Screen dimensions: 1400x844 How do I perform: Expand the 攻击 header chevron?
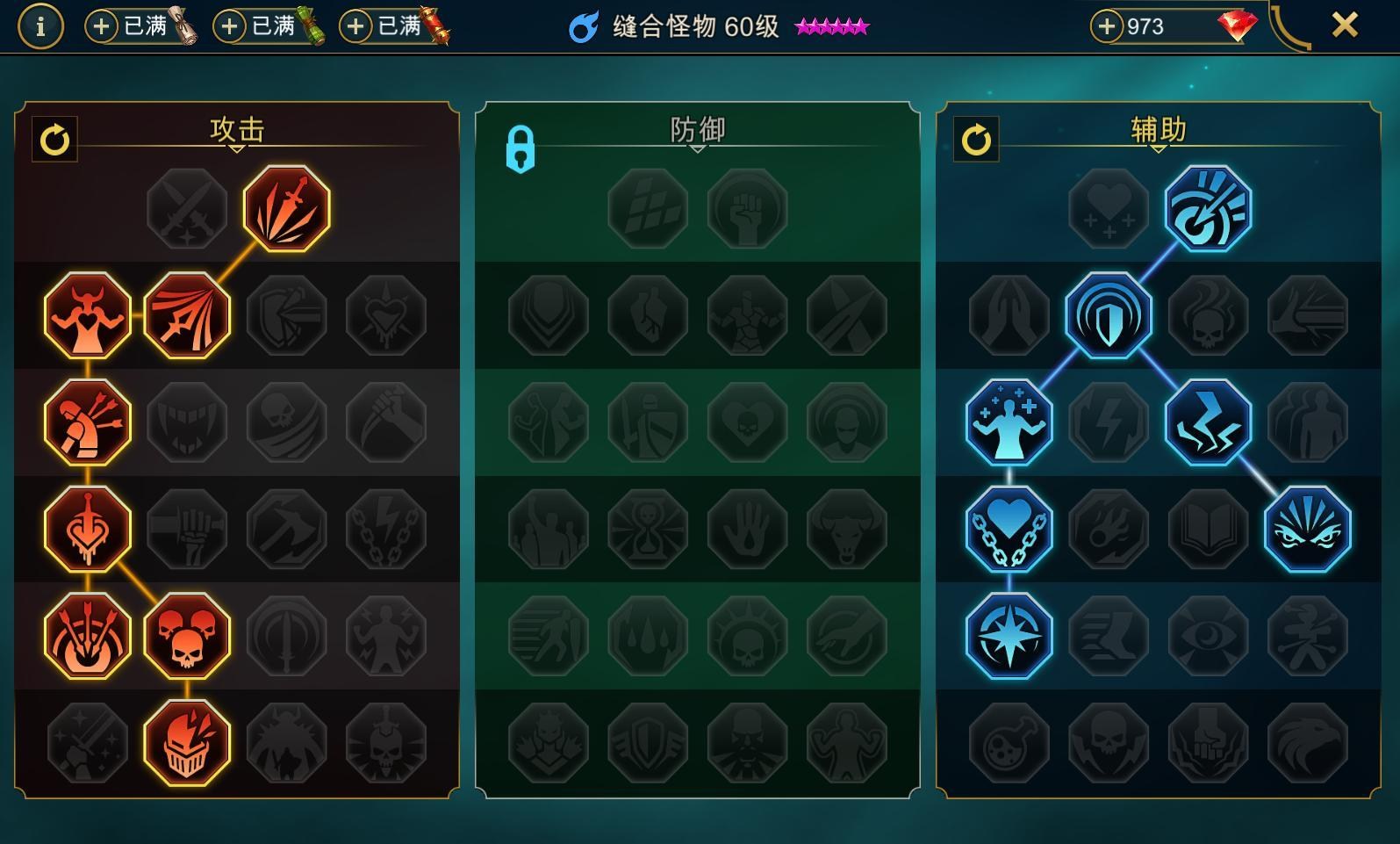(x=237, y=148)
